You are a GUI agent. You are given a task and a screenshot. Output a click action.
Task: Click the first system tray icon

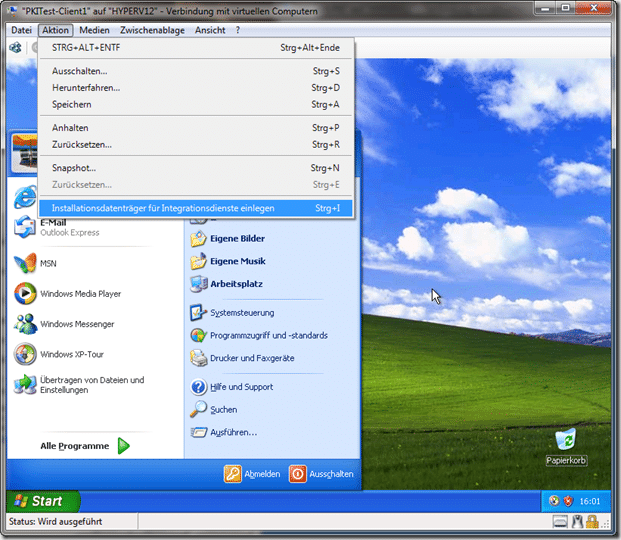[x=554, y=501]
